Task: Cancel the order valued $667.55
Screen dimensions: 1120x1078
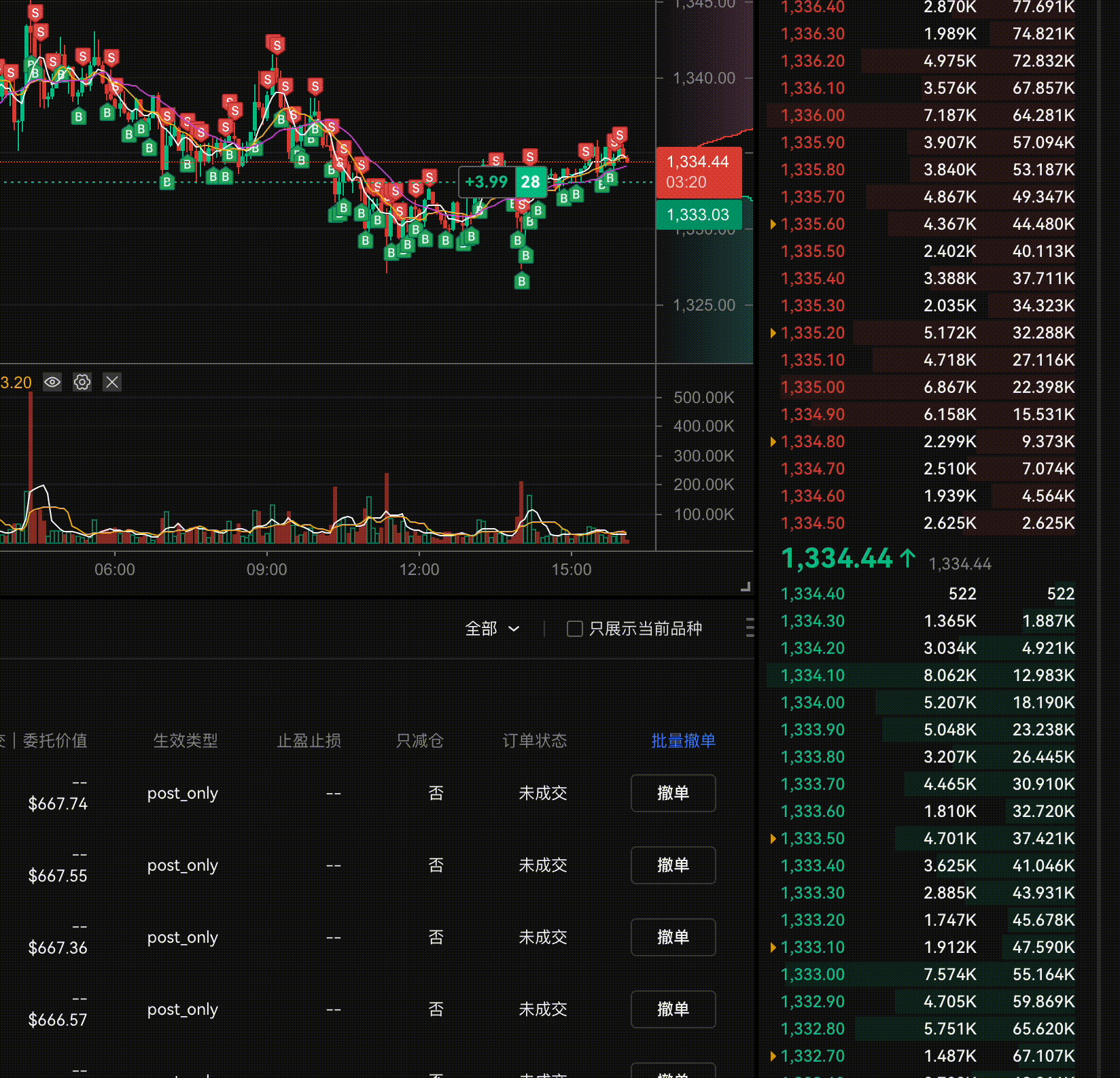Action: 673,865
